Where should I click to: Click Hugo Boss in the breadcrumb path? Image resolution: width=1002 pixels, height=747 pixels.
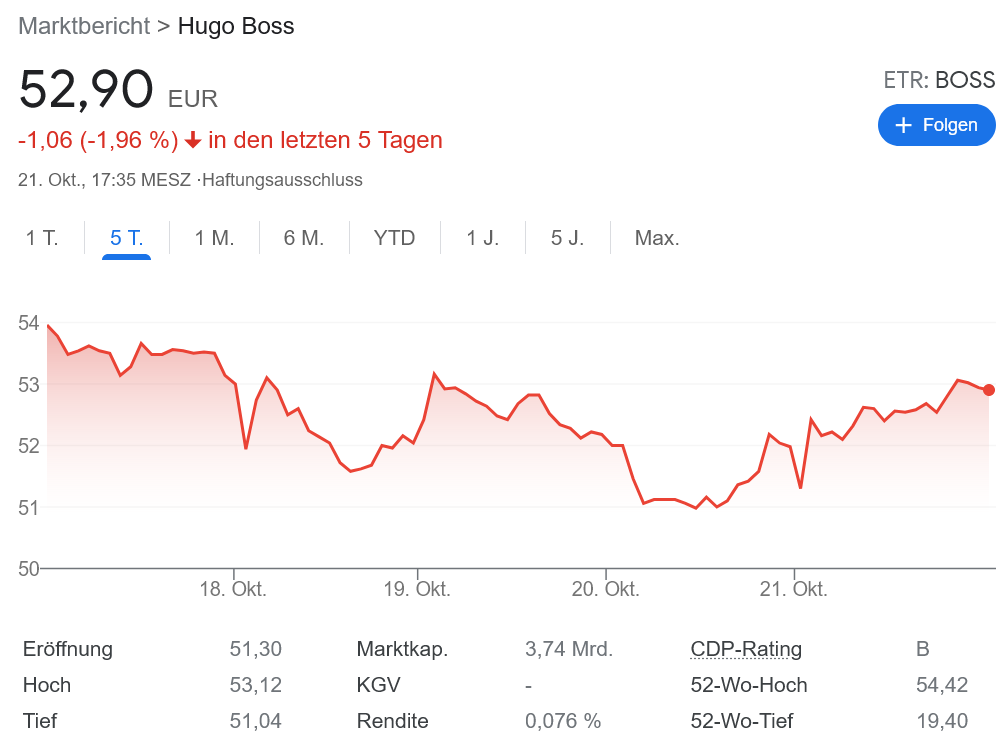(x=236, y=26)
